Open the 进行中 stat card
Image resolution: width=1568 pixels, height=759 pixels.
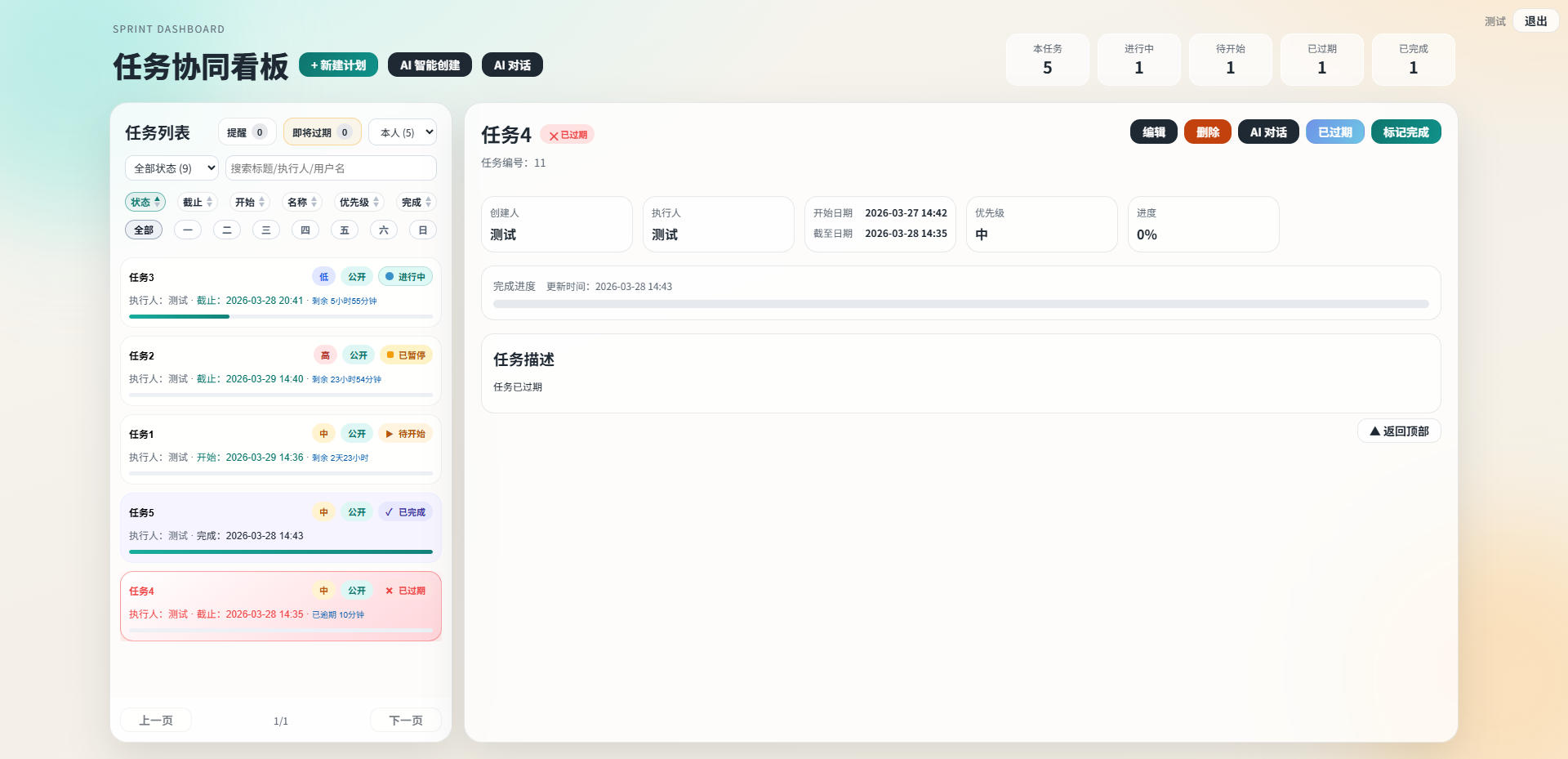(x=1138, y=60)
